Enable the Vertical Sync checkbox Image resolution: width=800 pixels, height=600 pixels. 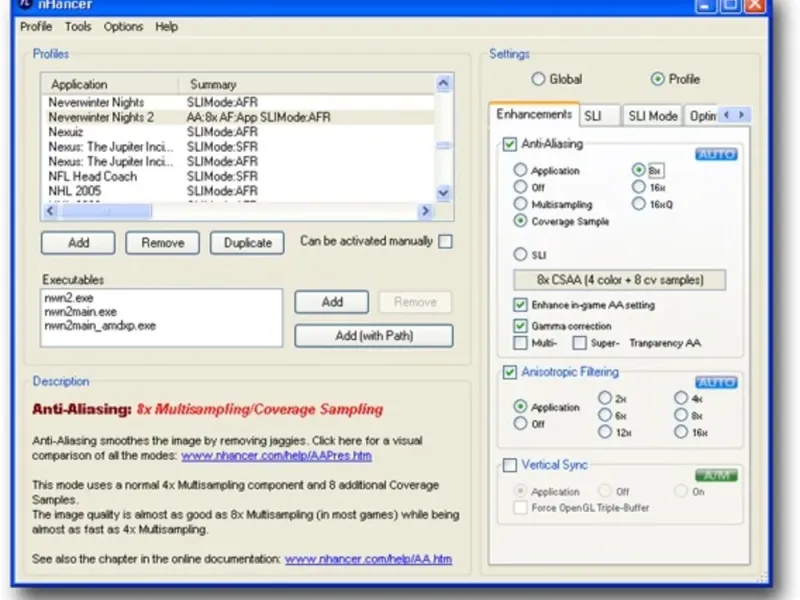509,465
